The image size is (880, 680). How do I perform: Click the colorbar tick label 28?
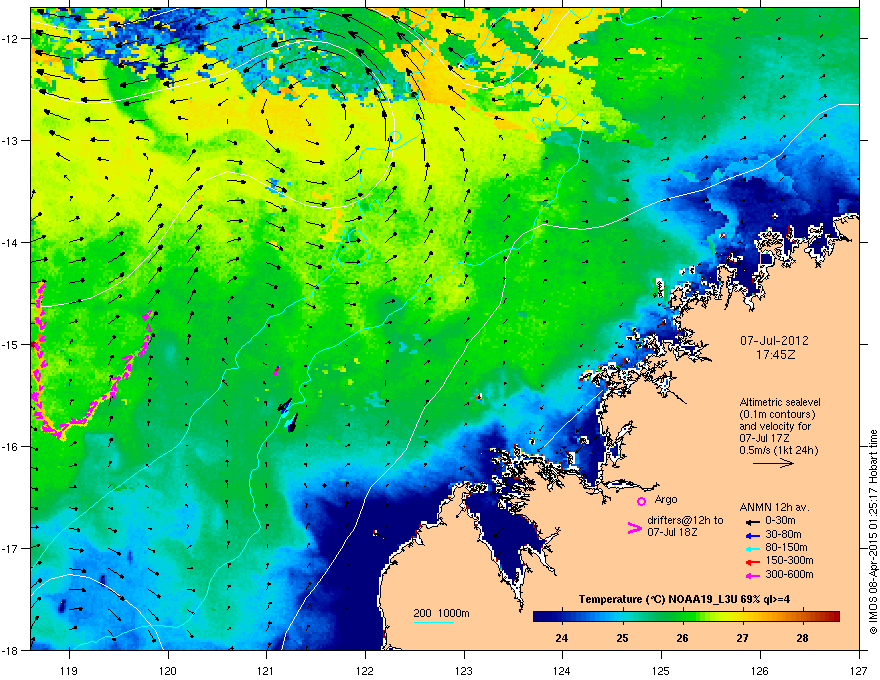tap(803, 638)
